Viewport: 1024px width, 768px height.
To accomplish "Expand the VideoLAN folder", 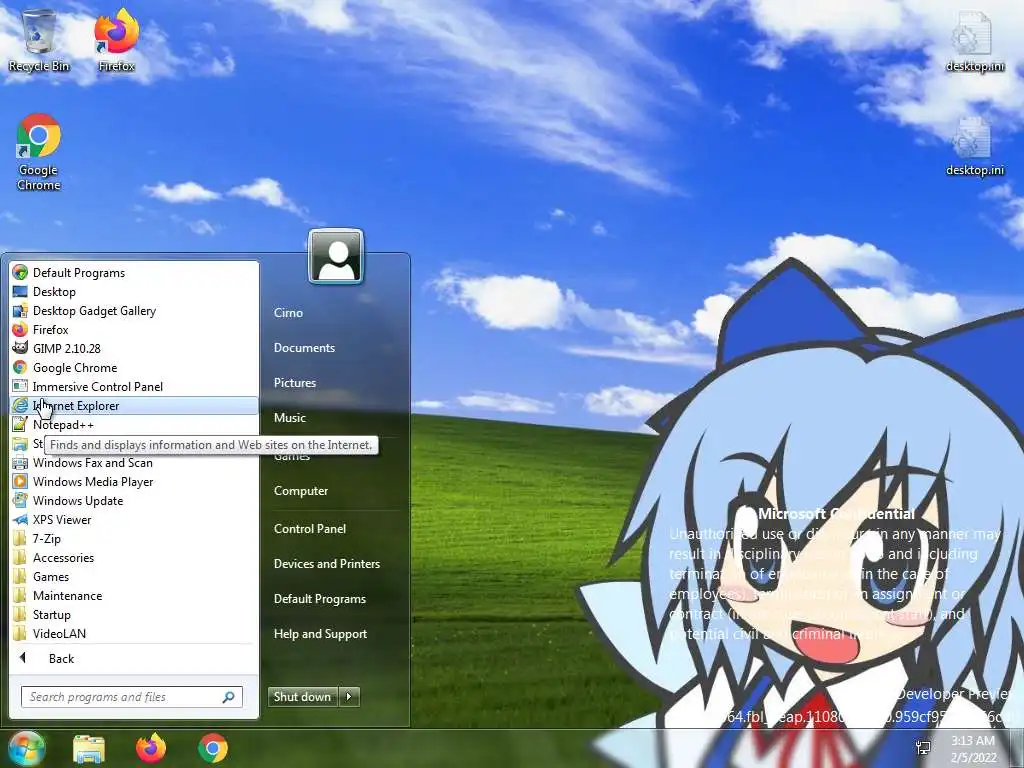I will pyautogui.click(x=135, y=633).
